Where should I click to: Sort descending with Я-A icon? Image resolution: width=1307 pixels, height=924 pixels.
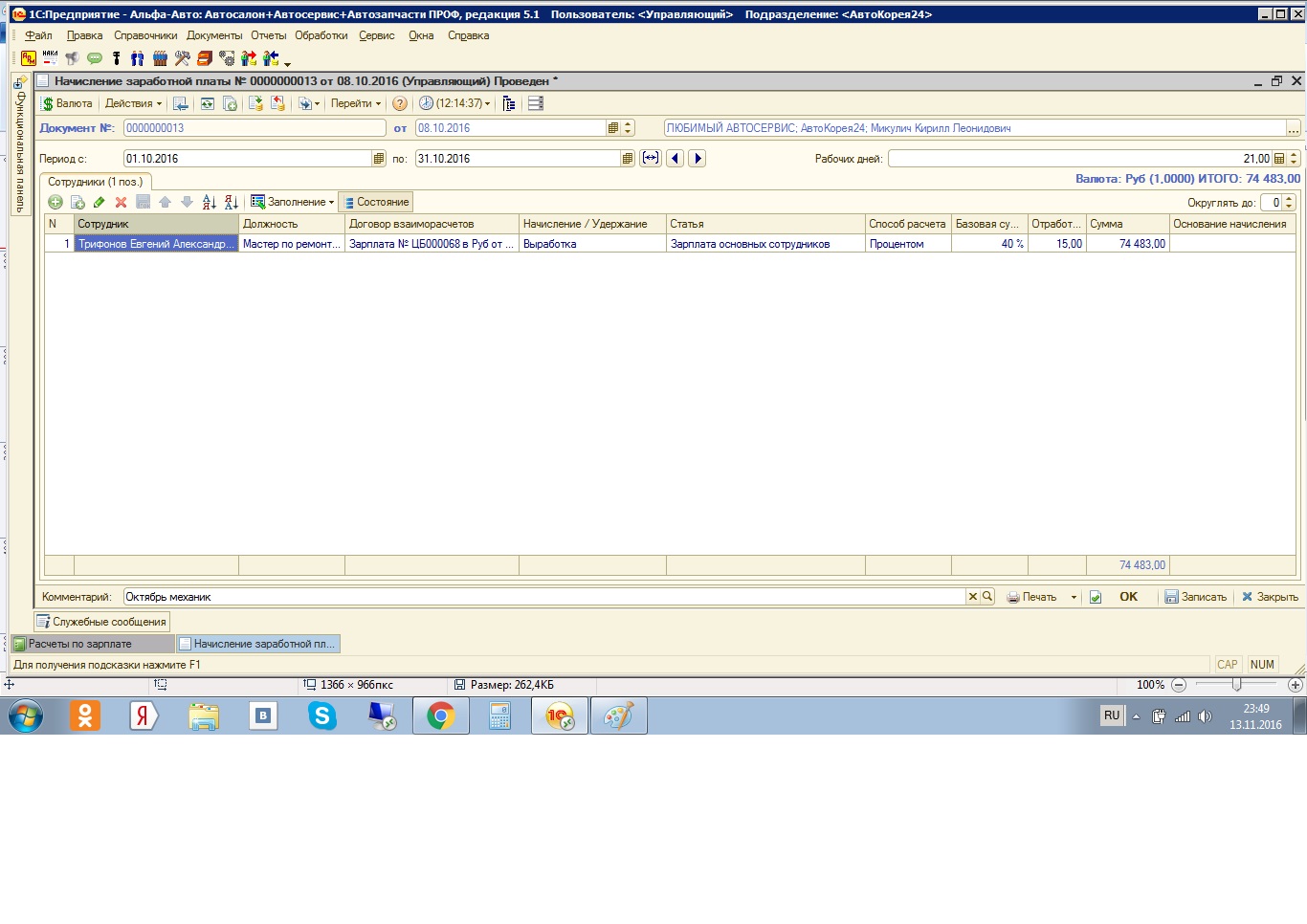[x=232, y=202]
